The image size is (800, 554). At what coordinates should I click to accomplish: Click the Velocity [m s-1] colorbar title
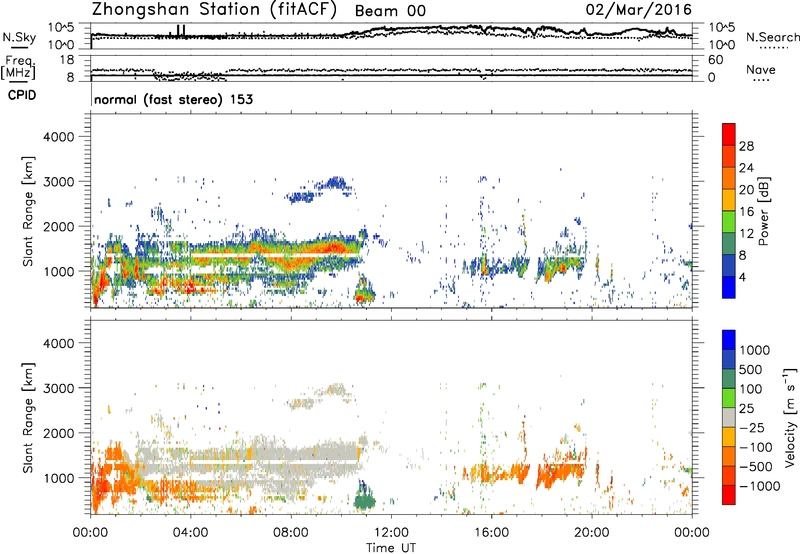point(790,417)
